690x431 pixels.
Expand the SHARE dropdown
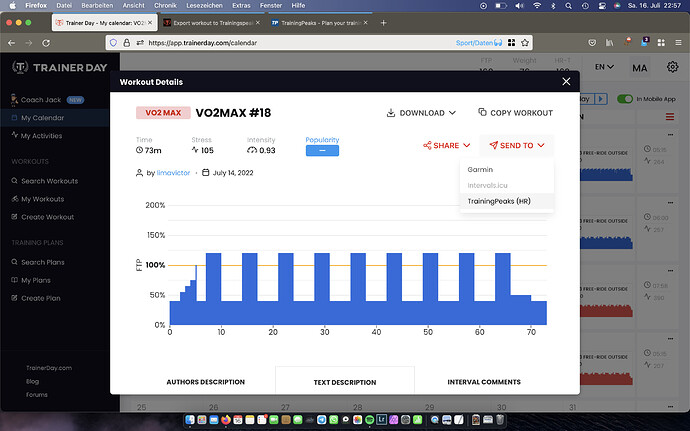[x=447, y=145]
